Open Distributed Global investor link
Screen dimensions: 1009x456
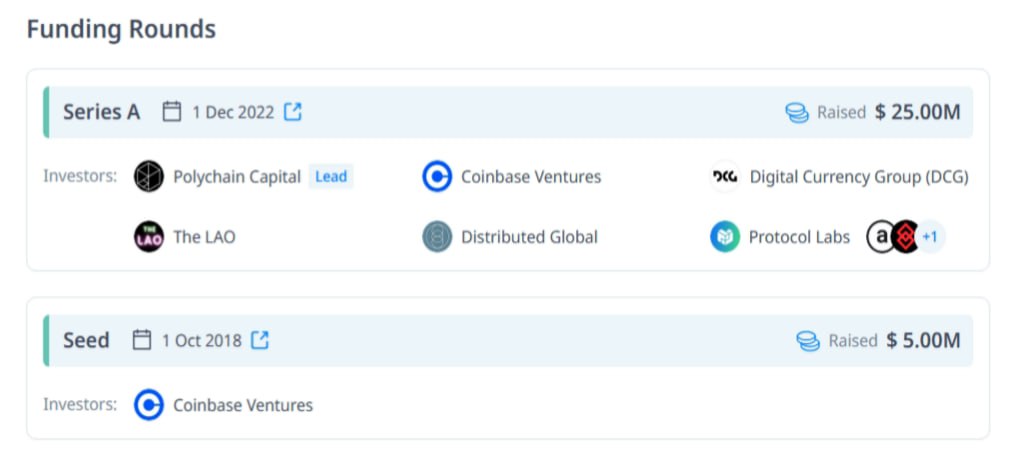click(530, 237)
